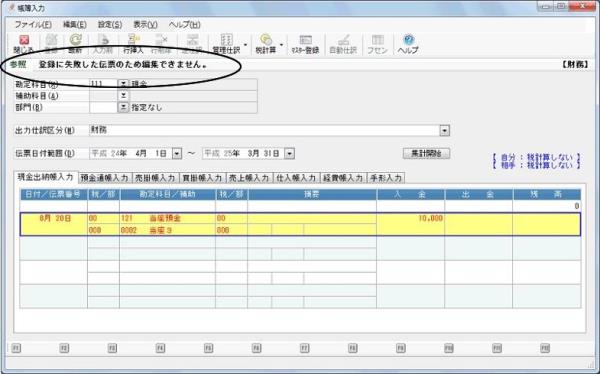The height and width of the screenshot is (374, 600).
Task: Click the 出金 column header
Action: pos(479,194)
